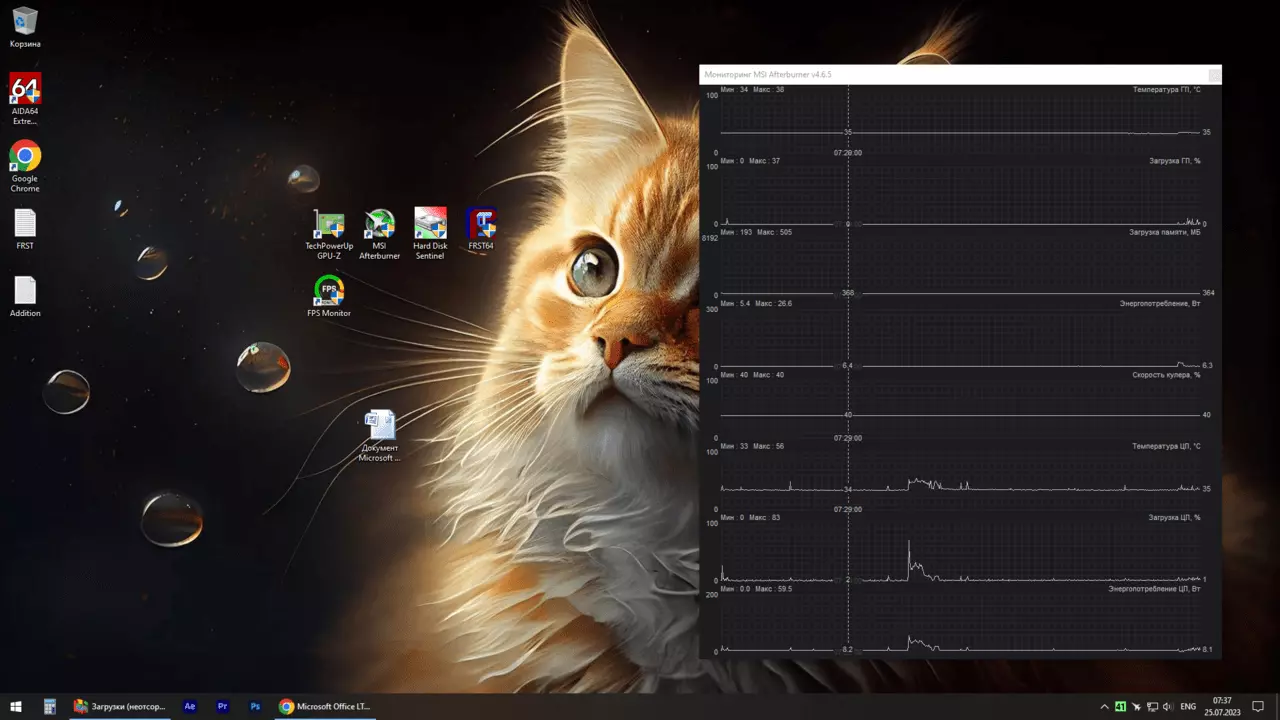The width and height of the screenshot is (1280, 720).
Task: Expand the hidden system tray icons
Action: tap(1103, 706)
